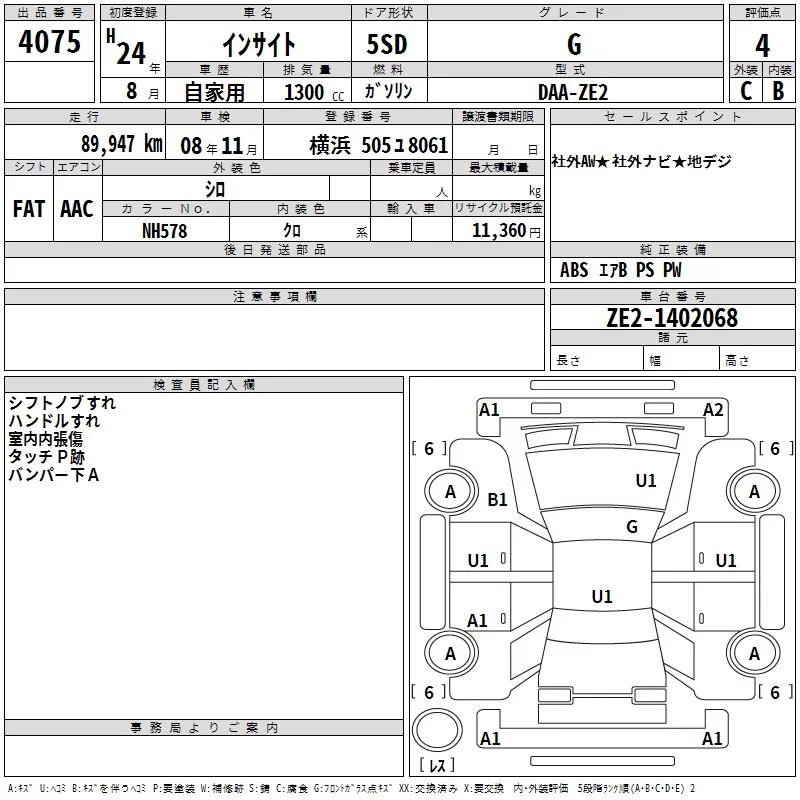Click the upper-left wheel circle marked A
The image size is (800, 800).
450,491
